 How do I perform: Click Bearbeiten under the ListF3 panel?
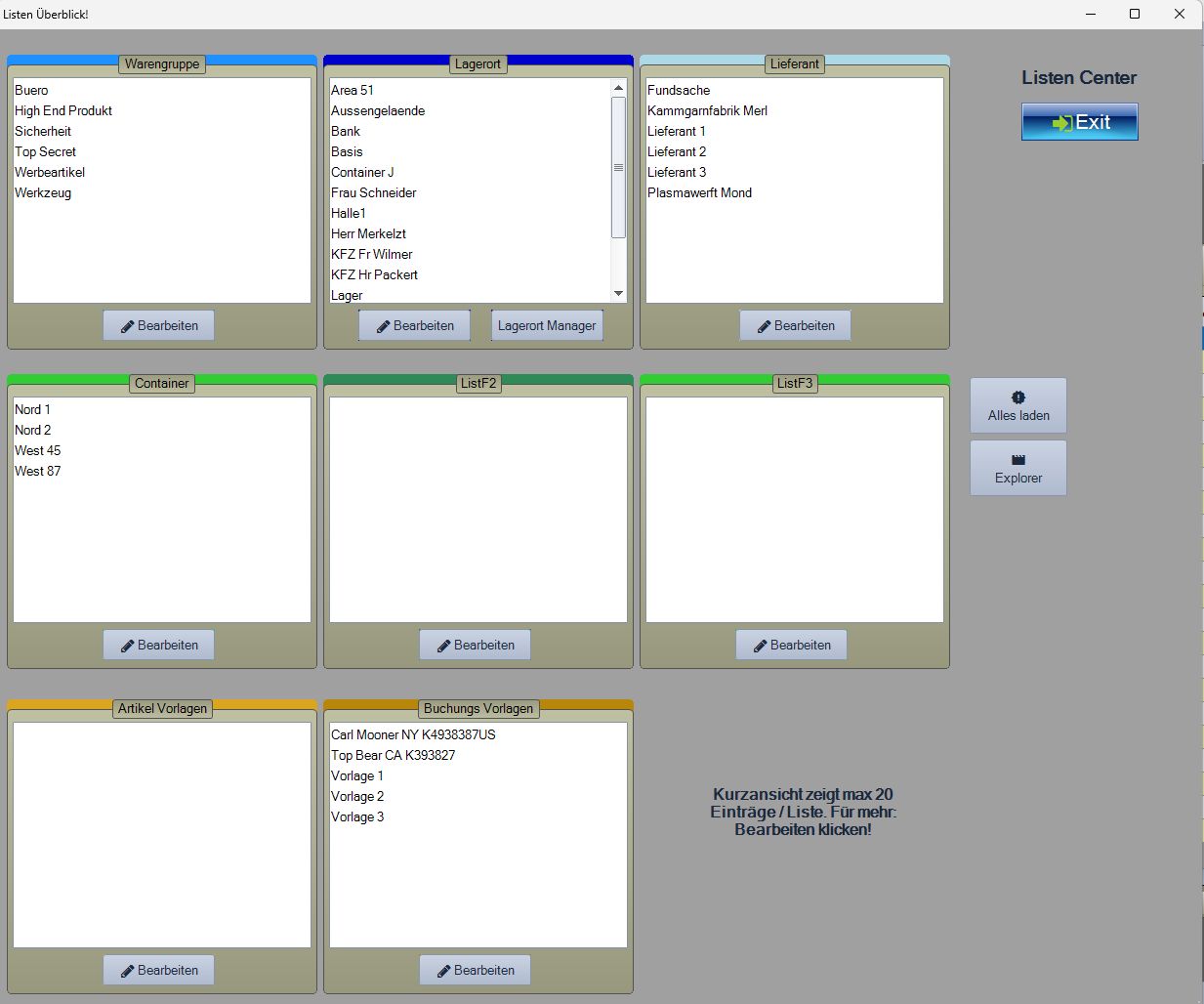pyautogui.click(x=790, y=645)
